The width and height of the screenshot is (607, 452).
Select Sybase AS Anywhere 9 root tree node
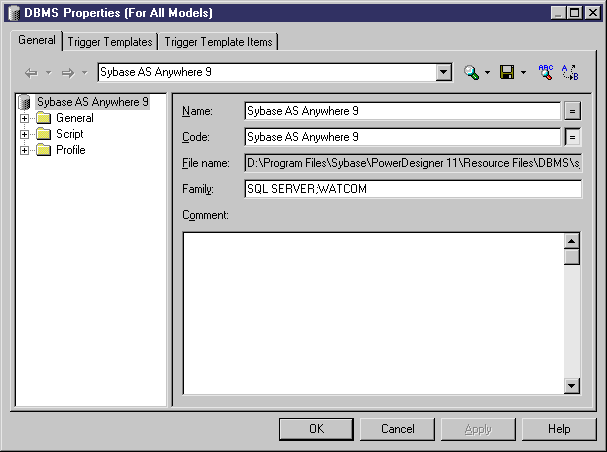click(93, 102)
